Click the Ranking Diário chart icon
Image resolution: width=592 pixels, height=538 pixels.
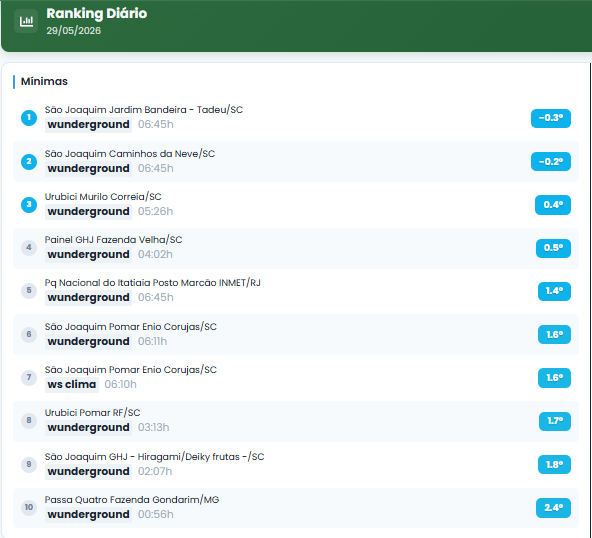tap(26, 21)
